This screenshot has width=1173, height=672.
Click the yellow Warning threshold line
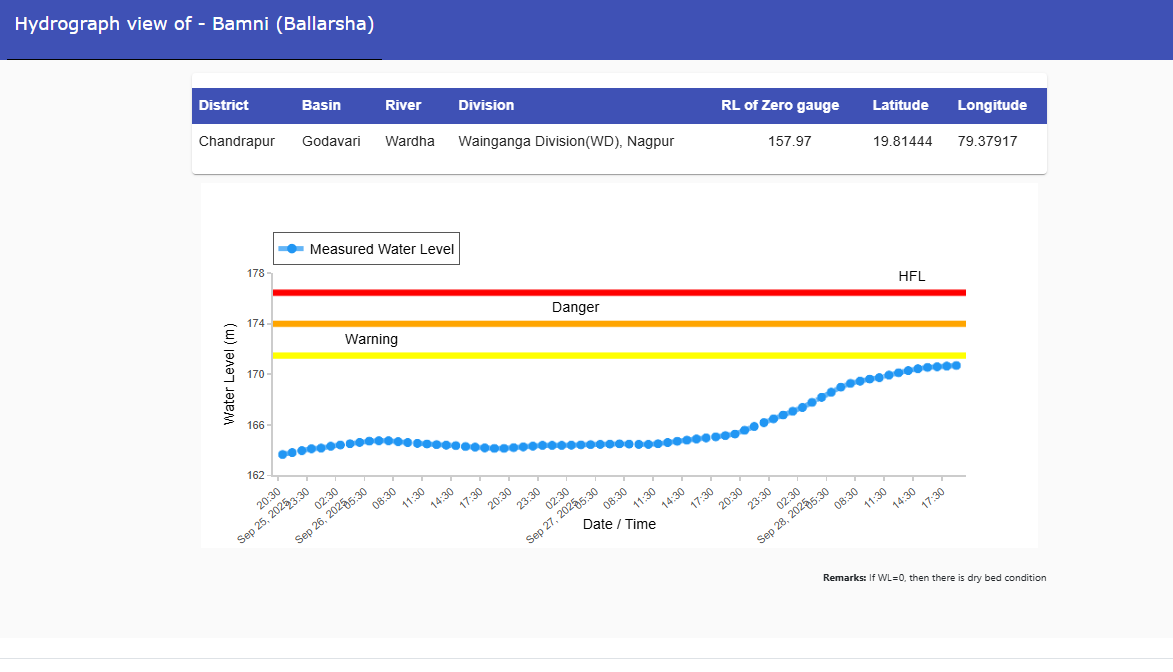pyautogui.click(x=619, y=355)
